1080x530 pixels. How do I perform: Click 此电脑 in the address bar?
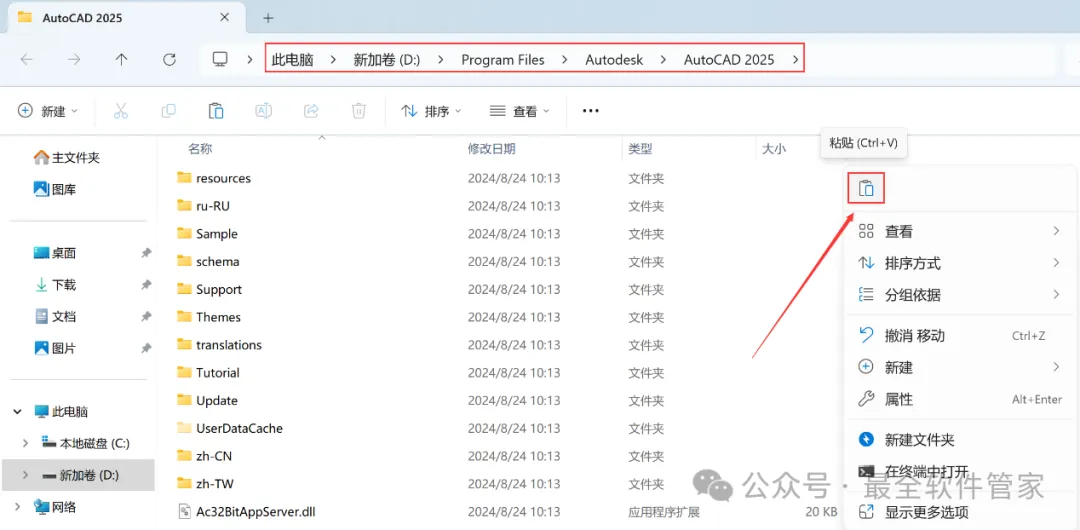(x=293, y=60)
